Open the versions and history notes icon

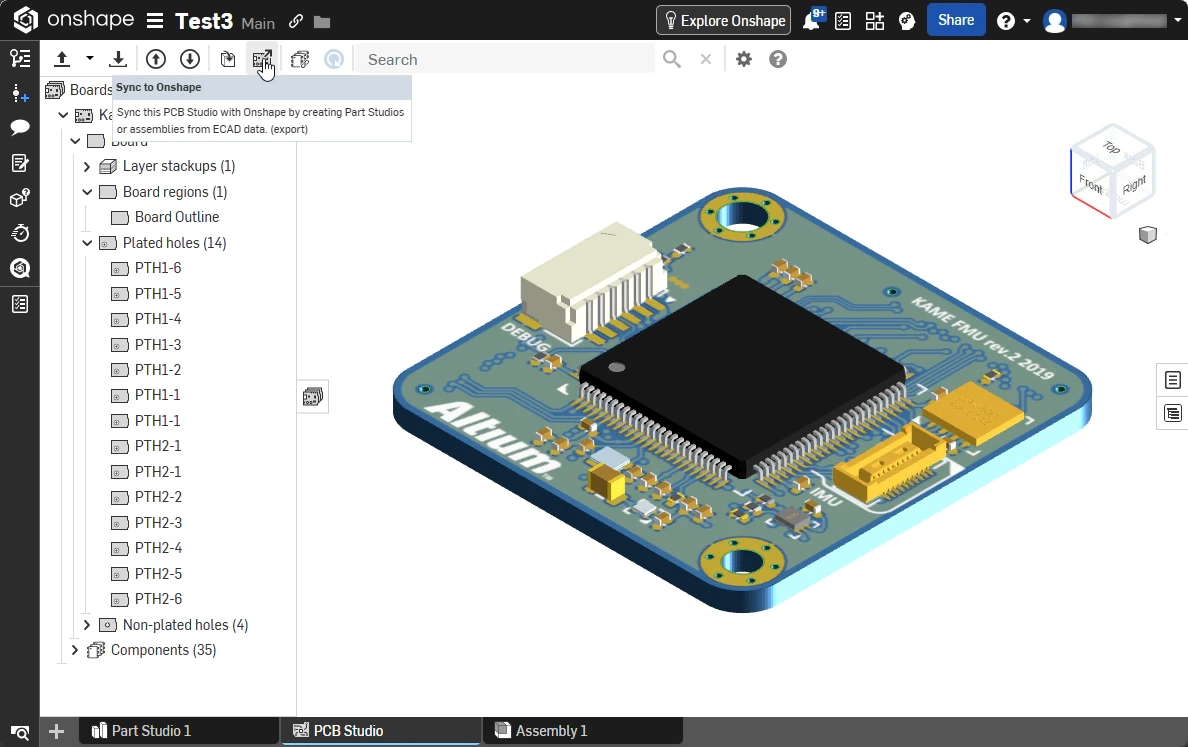[20, 163]
